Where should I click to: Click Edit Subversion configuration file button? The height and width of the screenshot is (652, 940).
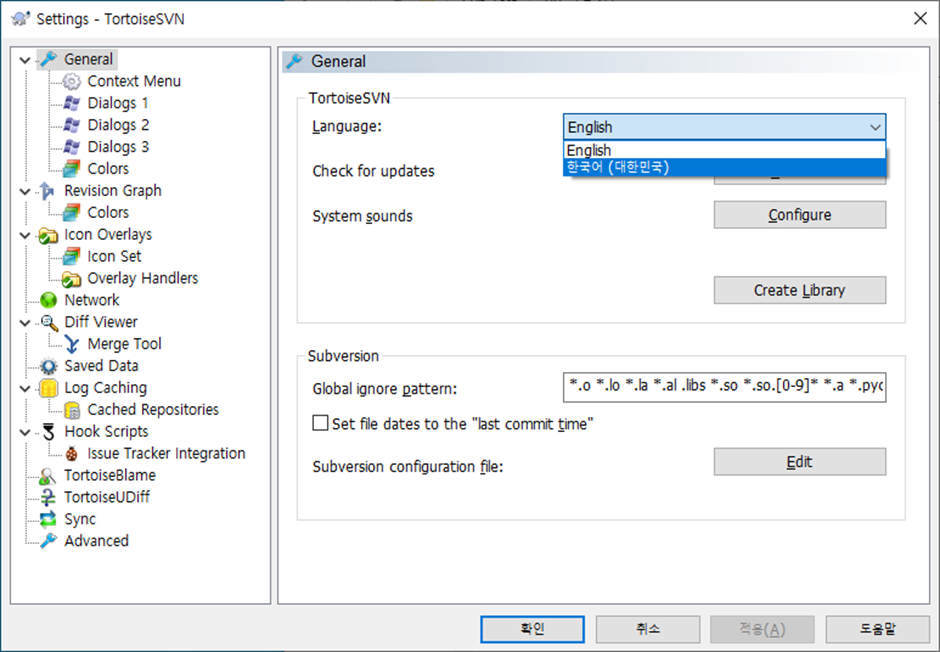[800, 461]
